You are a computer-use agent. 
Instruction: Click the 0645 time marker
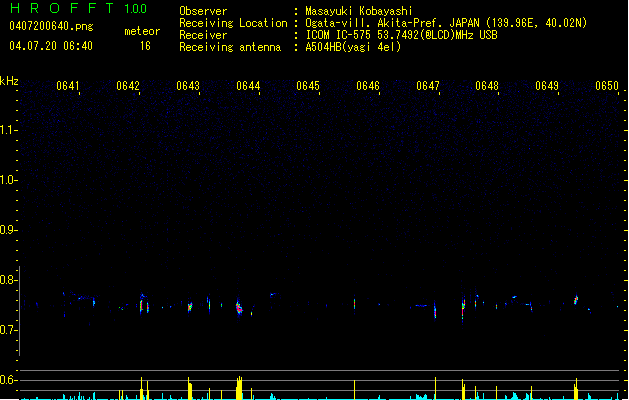click(x=308, y=86)
